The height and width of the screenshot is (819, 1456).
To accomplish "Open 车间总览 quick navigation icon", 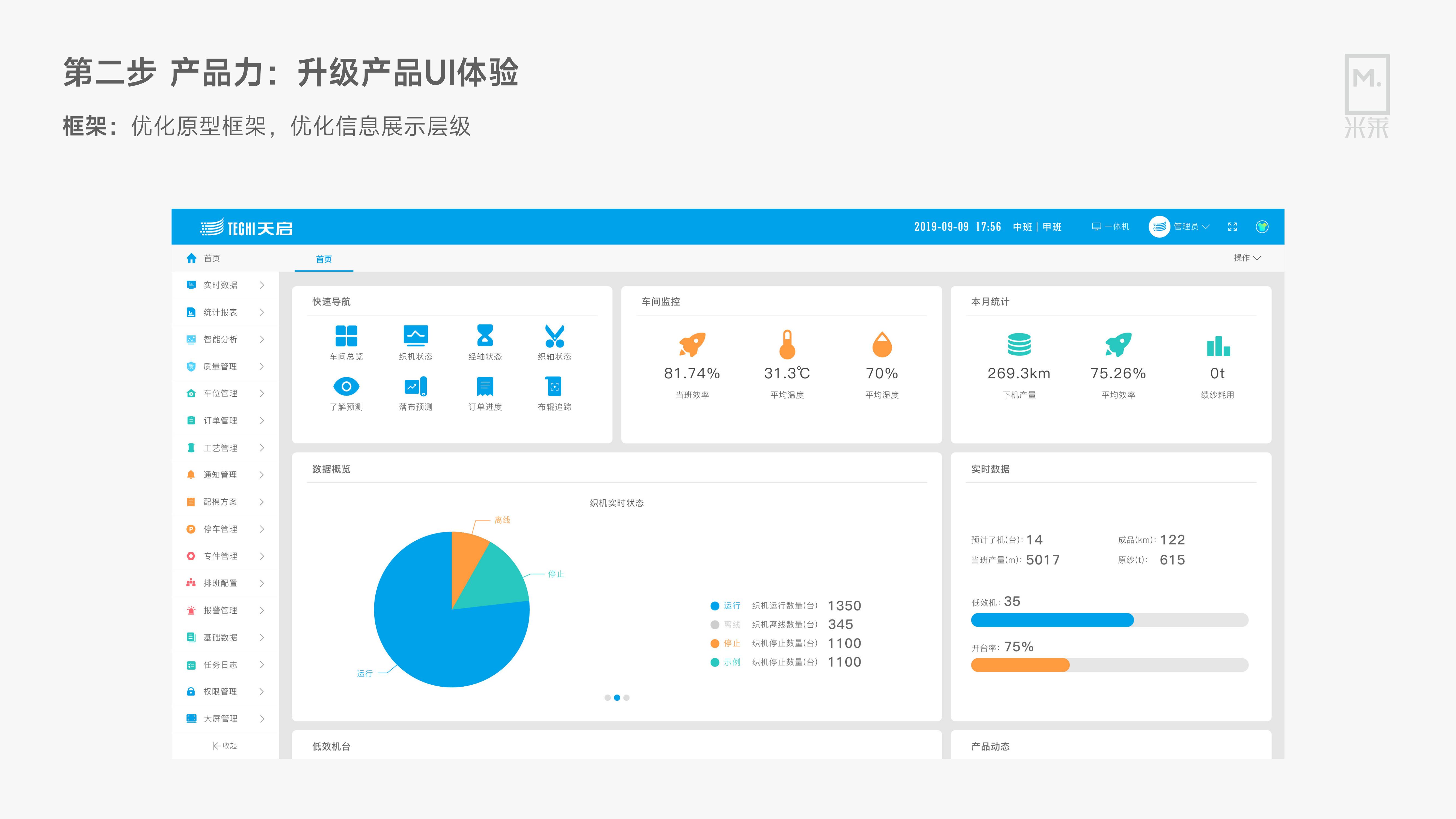I will (x=346, y=336).
